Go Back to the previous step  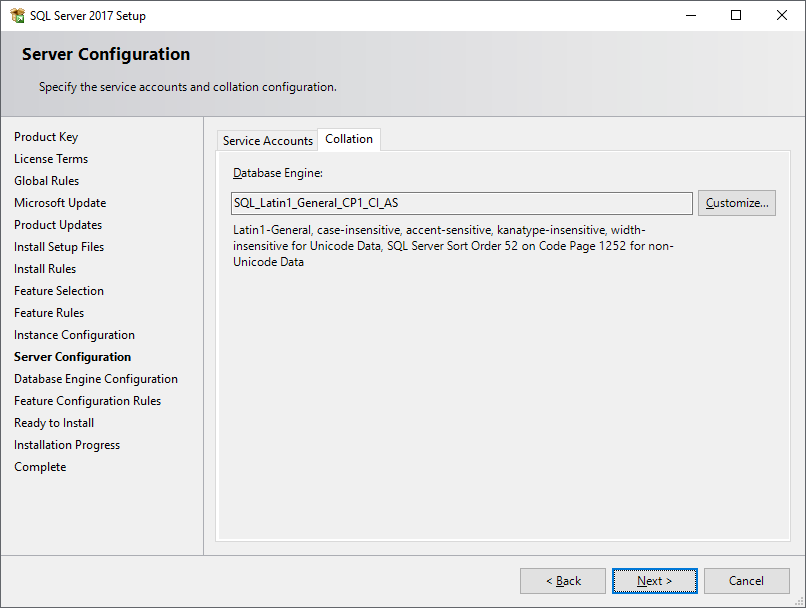(562, 581)
